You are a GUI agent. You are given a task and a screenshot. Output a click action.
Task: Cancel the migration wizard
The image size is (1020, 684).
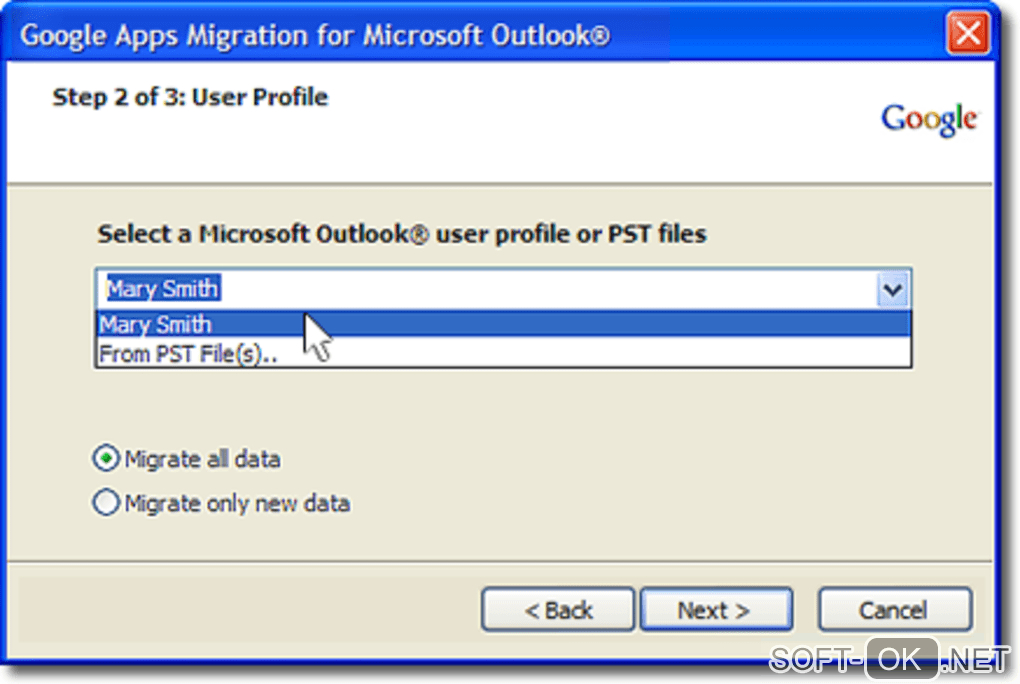click(x=894, y=610)
